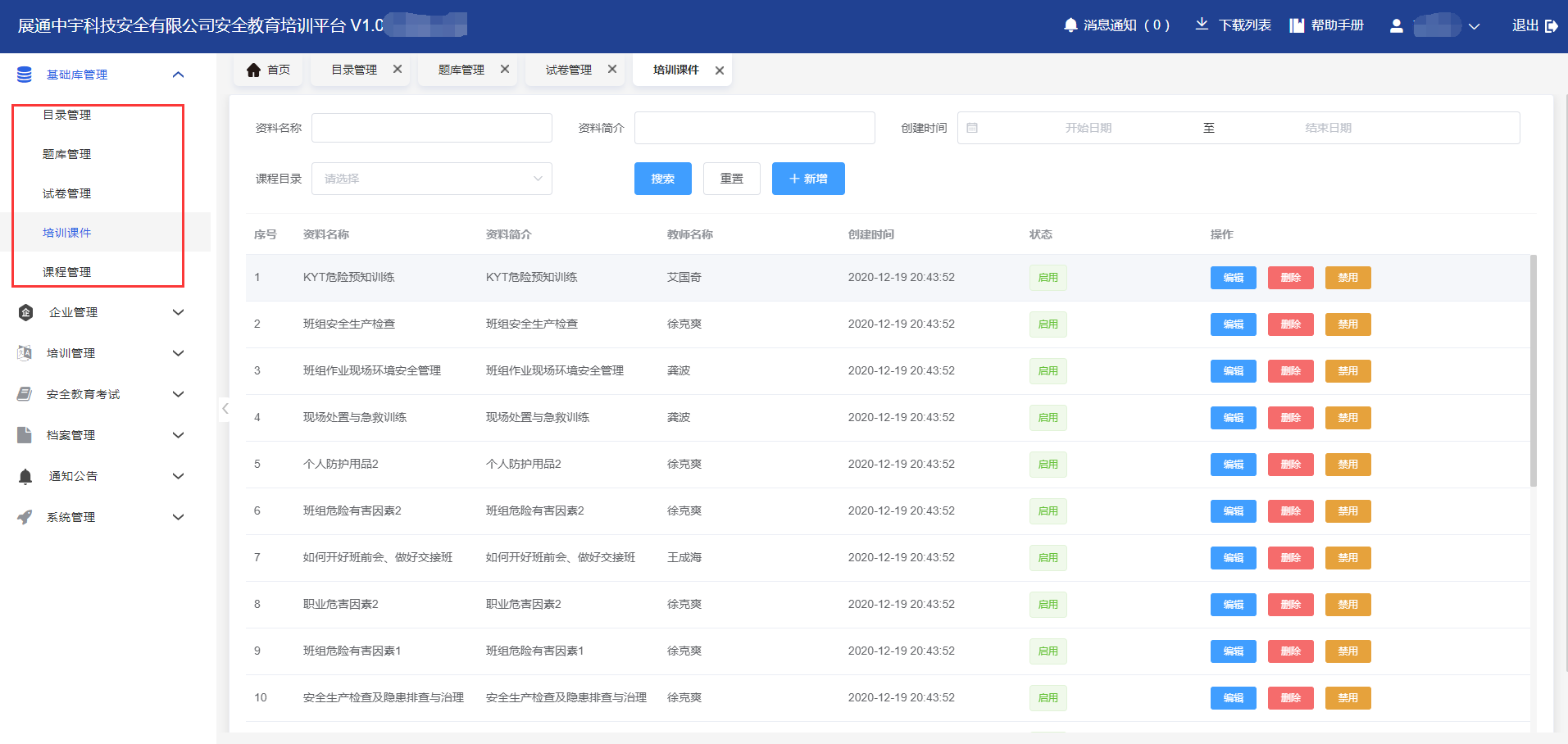The image size is (1568, 744).
Task: Select 培训课件 in the sidebar
Action: 67,233
